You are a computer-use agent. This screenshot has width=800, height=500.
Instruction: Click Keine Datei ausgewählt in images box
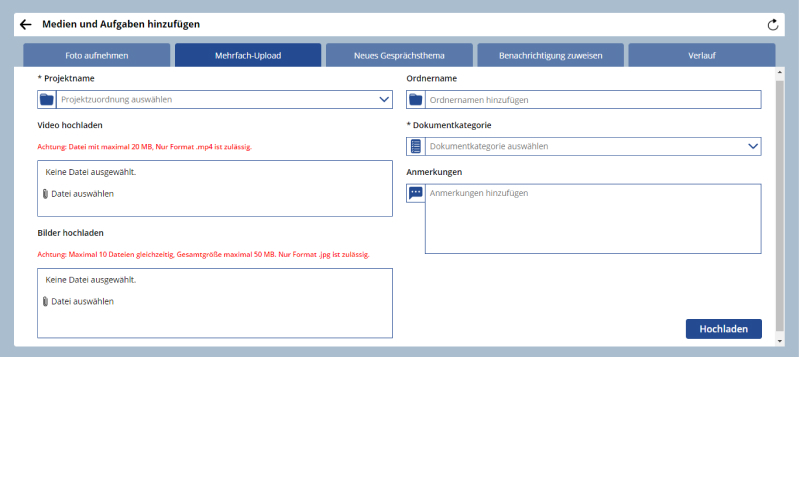coord(91,280)
